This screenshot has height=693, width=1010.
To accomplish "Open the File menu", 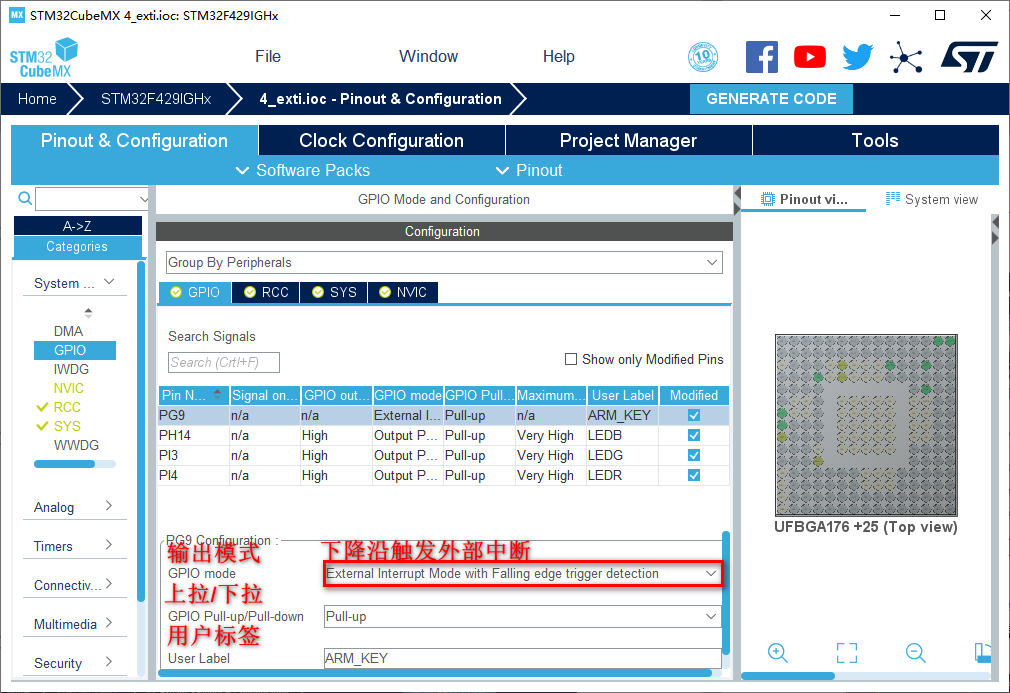I will click(267, 57).
